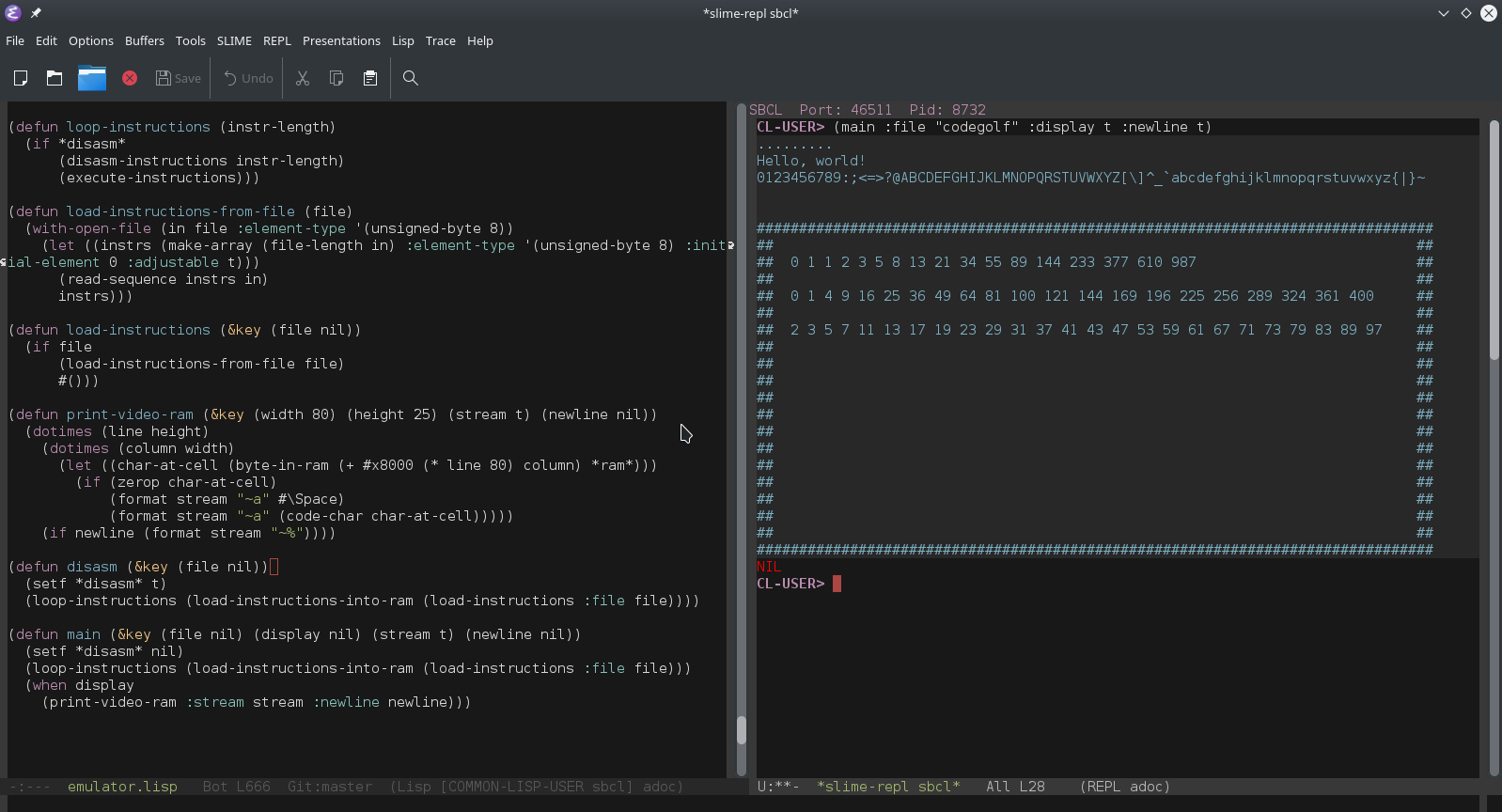The width and height of the screenshot is (1502, 812).
Task: Click 'Bot L666' position indicator in mode line
Action: 237,787
